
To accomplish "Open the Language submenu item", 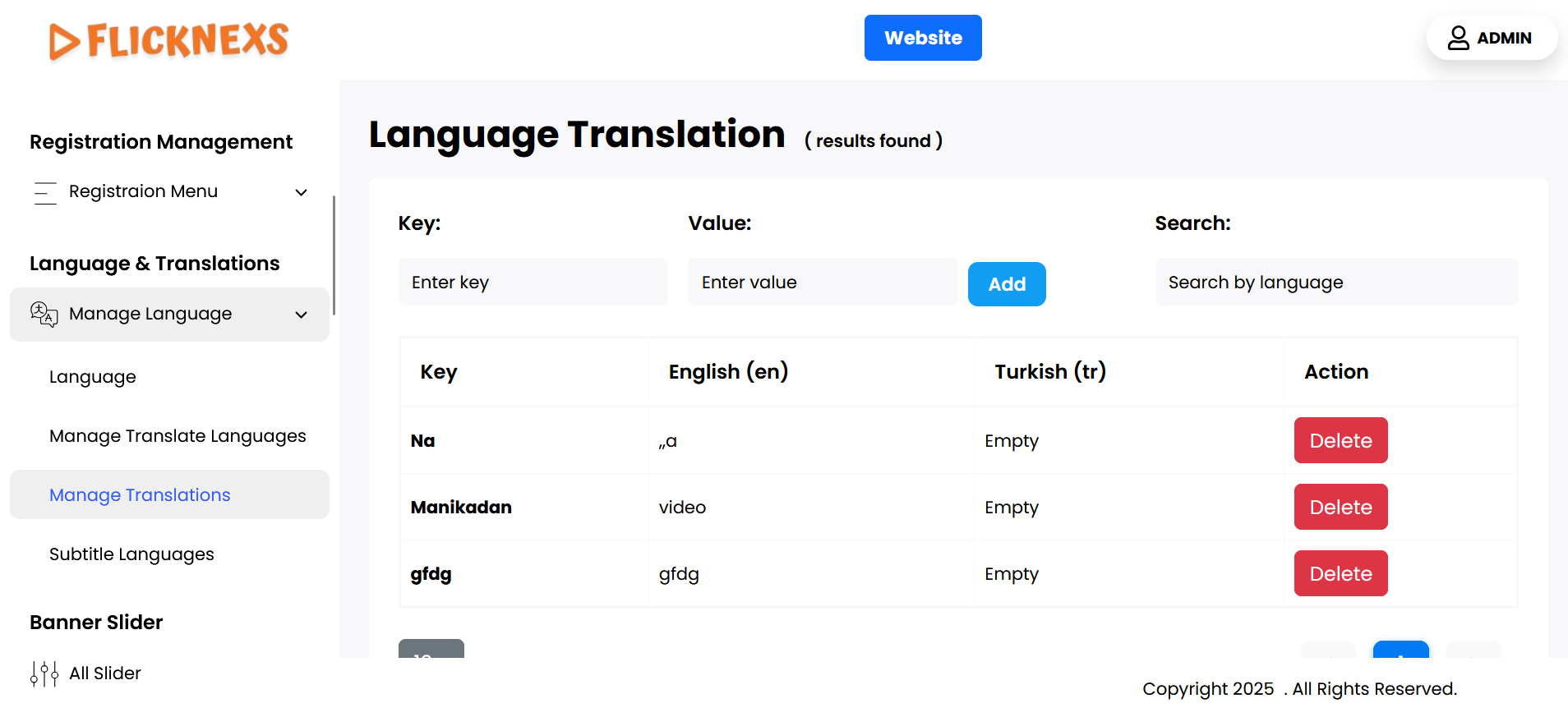I will 93,377.
